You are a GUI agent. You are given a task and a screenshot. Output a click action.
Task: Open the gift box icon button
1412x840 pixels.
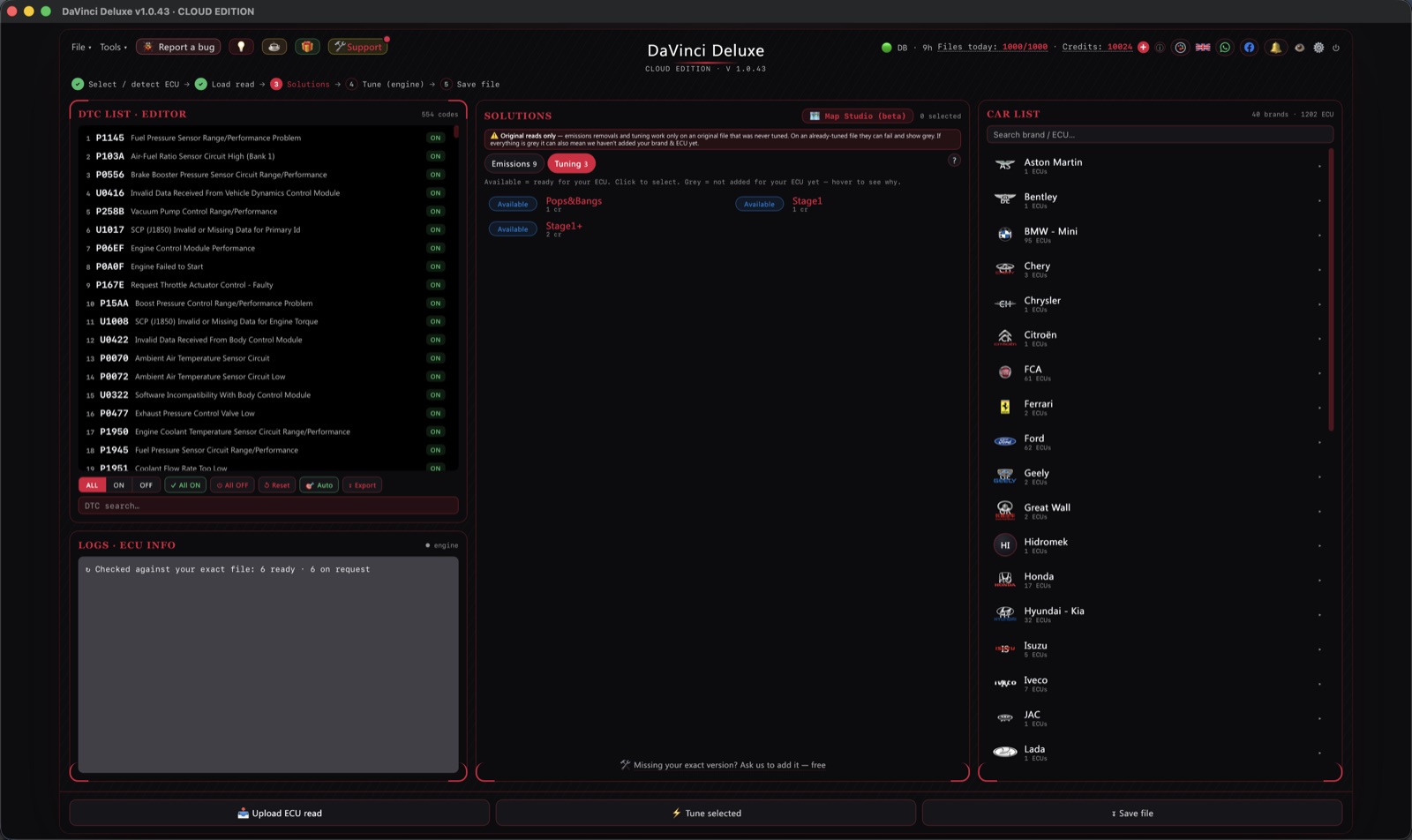pyautogui.click(x=307, y=47)
